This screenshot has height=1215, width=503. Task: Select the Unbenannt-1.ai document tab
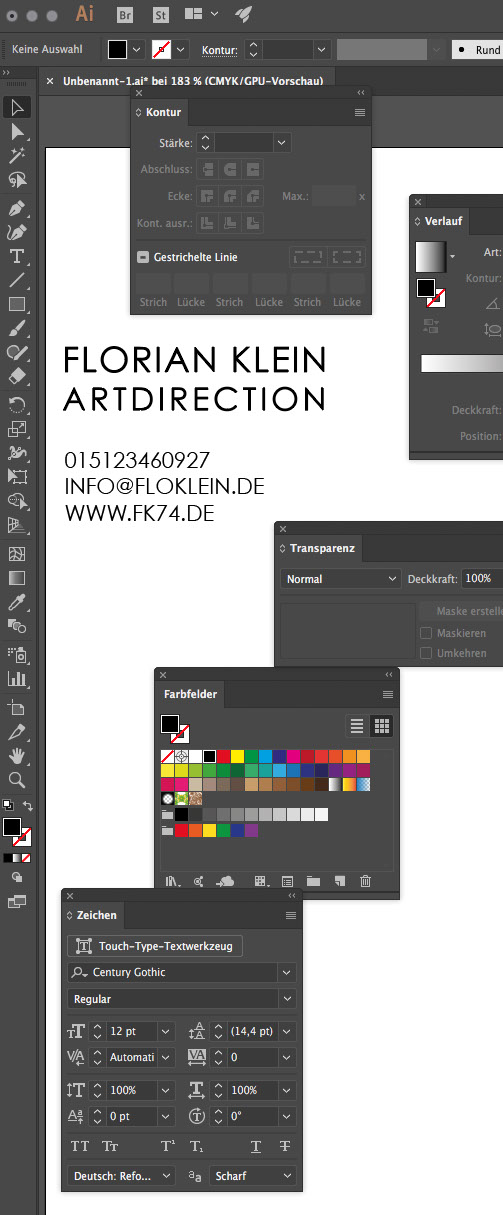pyautogui.click(x=189, y=80)
